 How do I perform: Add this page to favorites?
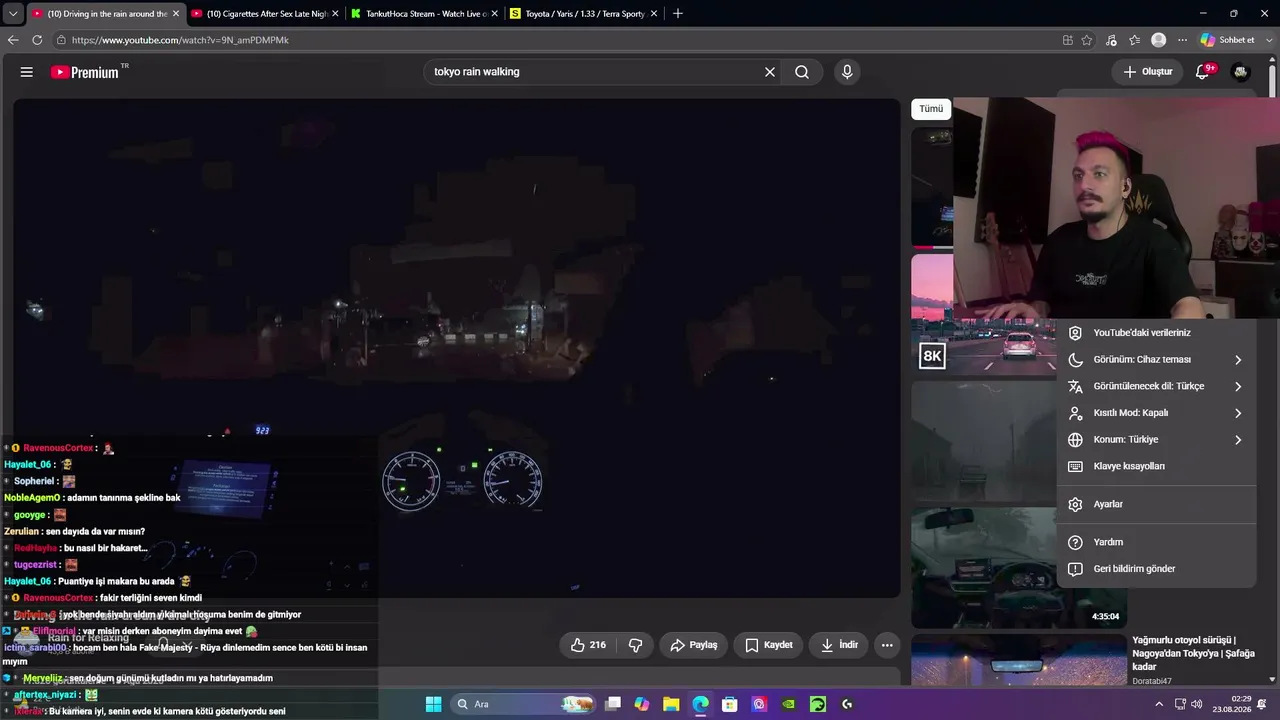1087,40
